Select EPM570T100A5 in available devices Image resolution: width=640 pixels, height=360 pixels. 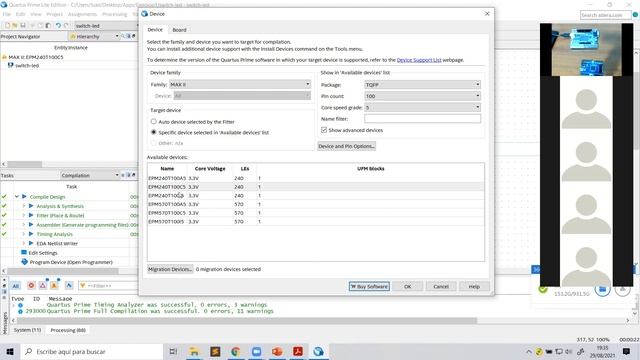[x=316, y=204]
